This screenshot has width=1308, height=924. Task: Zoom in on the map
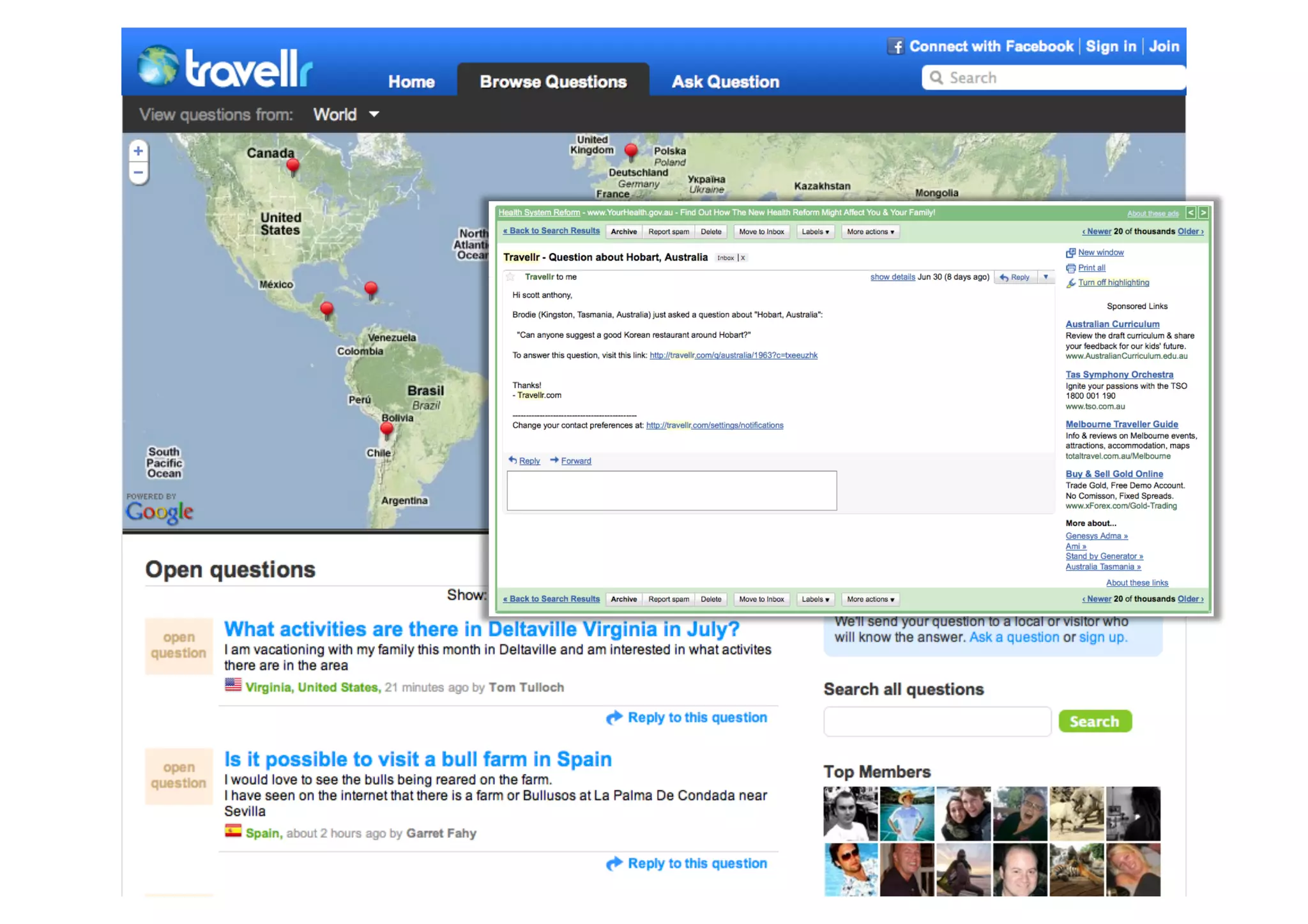[x=138, y=151]
